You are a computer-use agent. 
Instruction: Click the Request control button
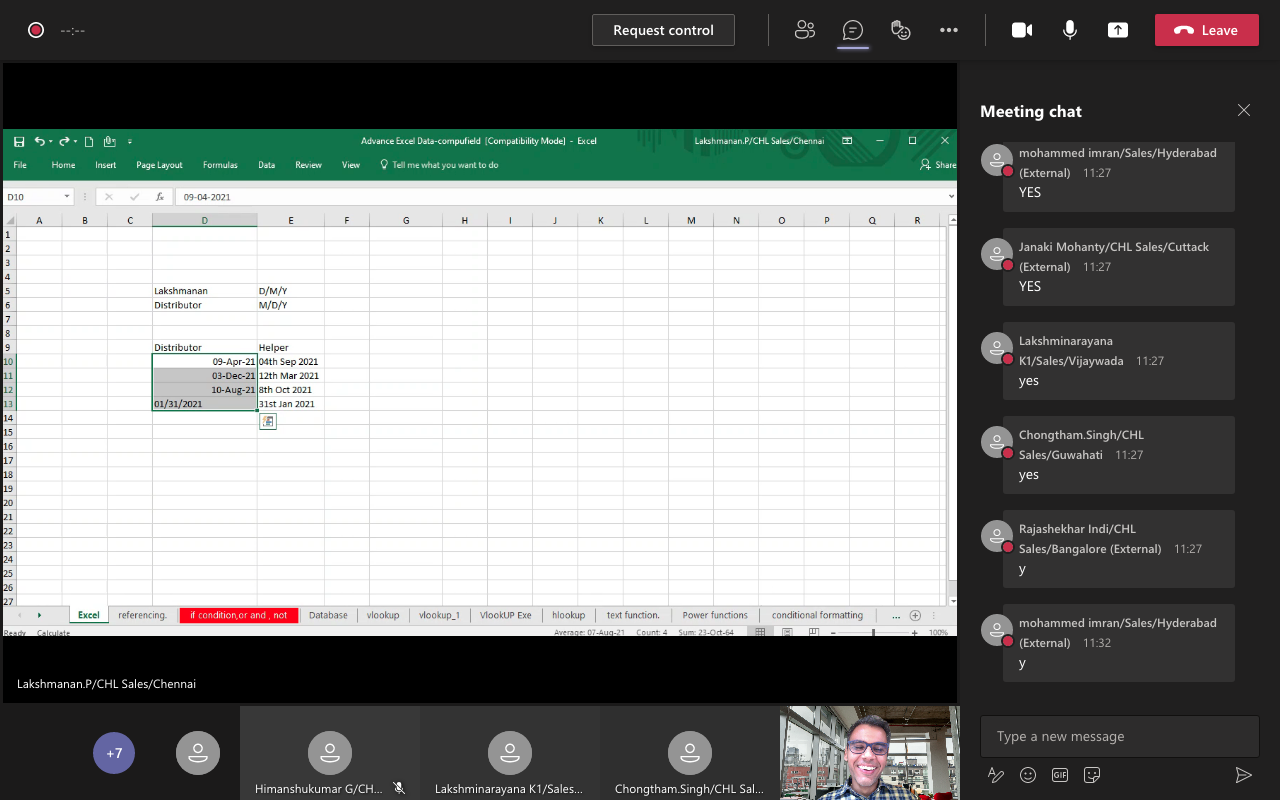[x=663, y=30]
